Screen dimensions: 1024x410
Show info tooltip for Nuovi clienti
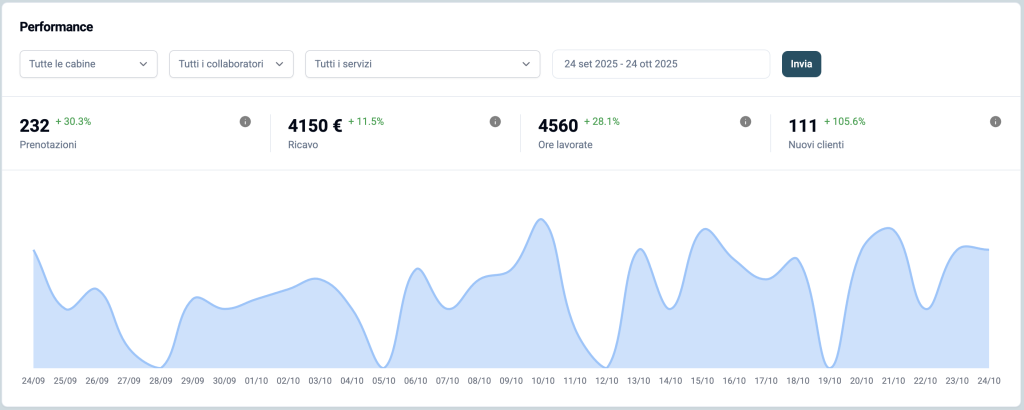995,122
